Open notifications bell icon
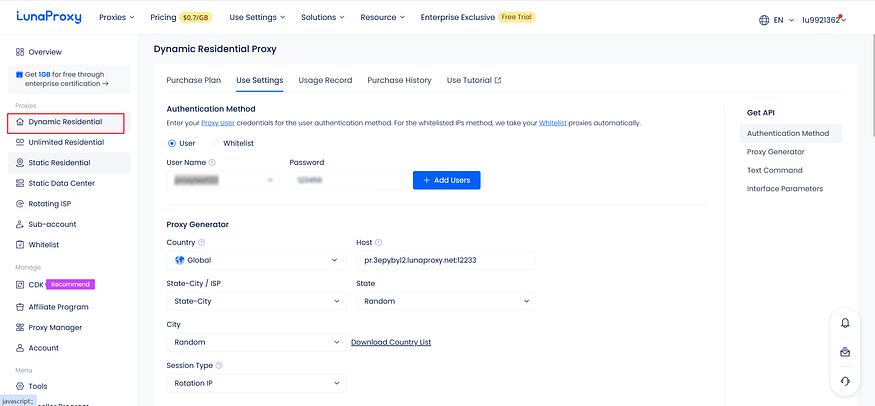This screenshot has height=406, width=875. coord(845,323)
